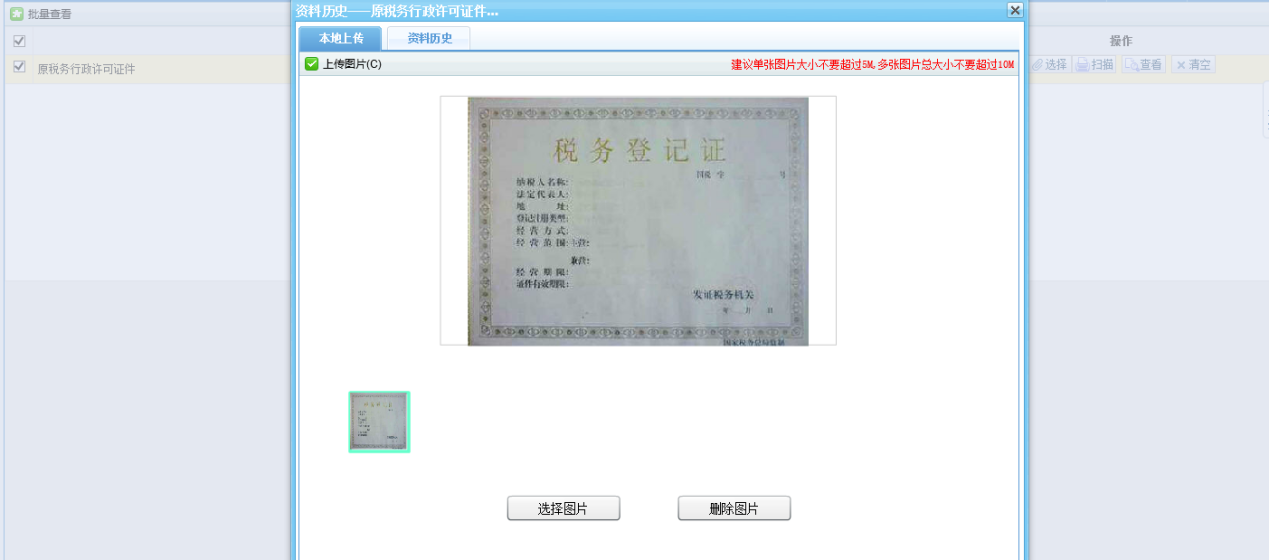Click the green star Batch View (批量查看) icon
The image size is (1269, 560).
17,14
